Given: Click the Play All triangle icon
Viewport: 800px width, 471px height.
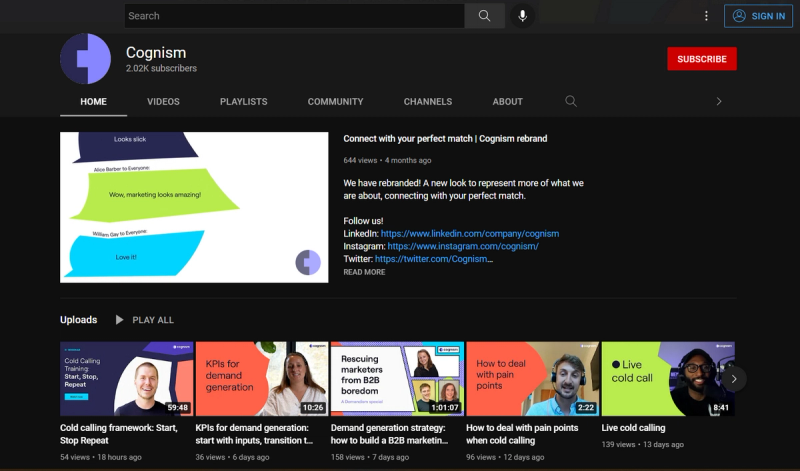Looking at the screenshot, I should (119, 320).
